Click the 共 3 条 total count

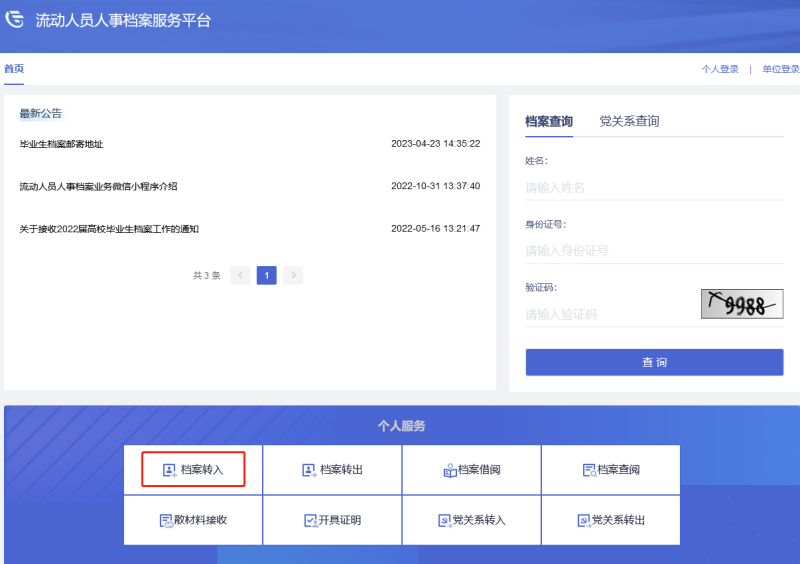click(x=207, y=276)
